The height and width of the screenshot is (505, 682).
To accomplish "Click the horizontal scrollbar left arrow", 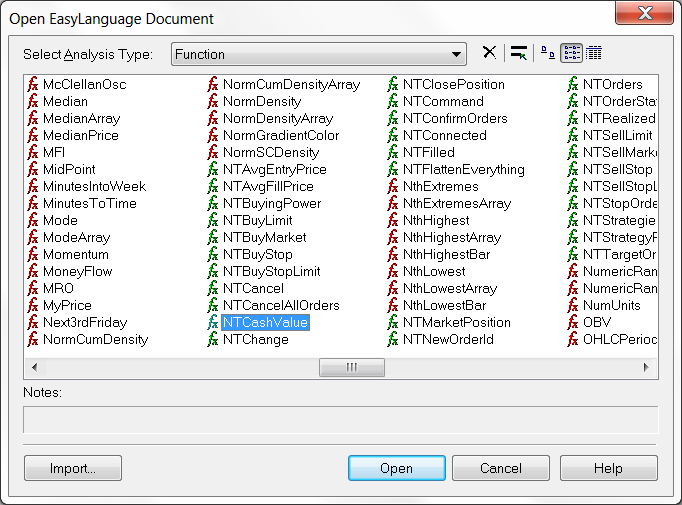I will pos(34,367).
